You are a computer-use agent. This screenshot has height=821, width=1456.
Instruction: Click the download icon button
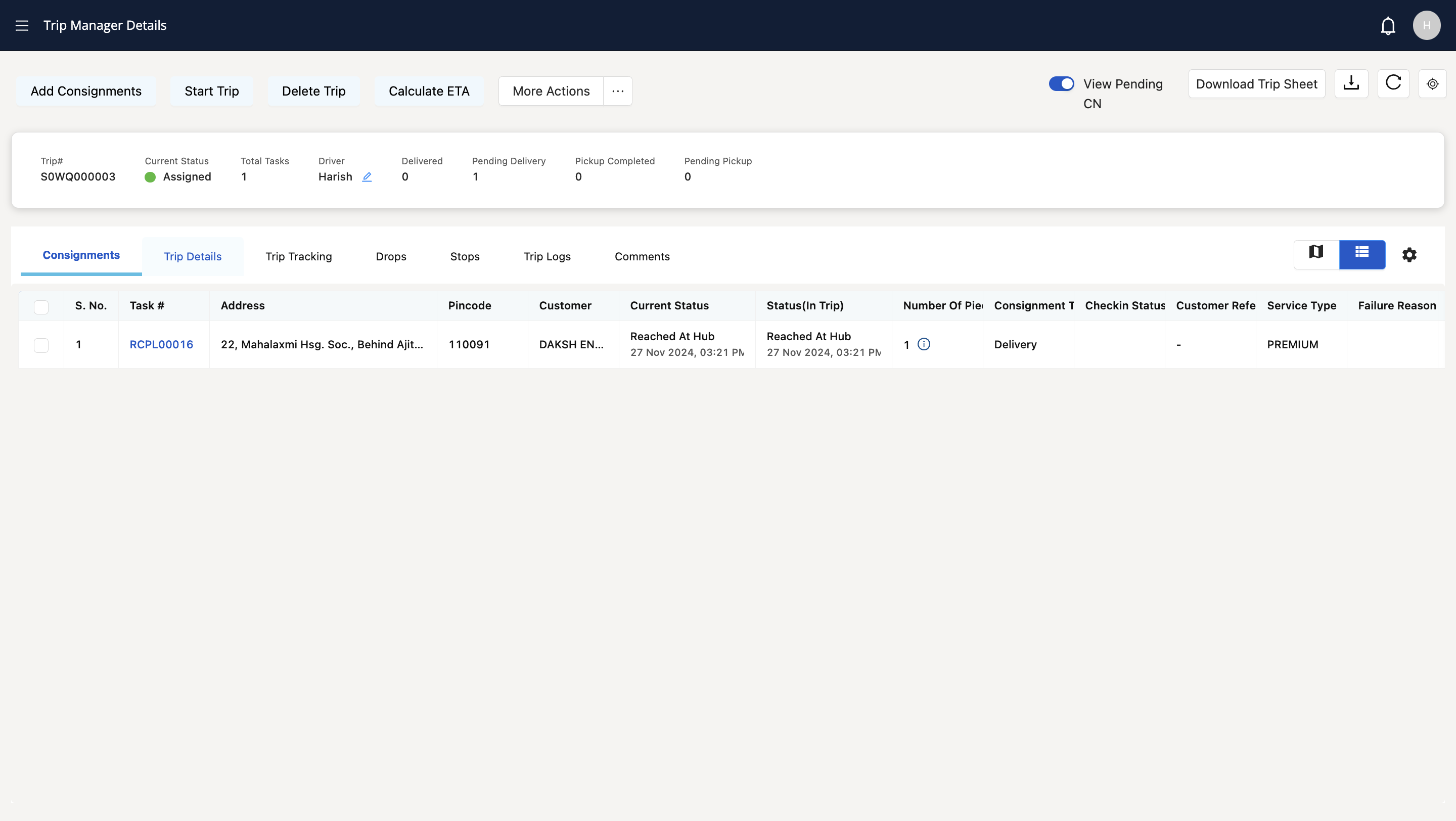tap(1351, 83)
